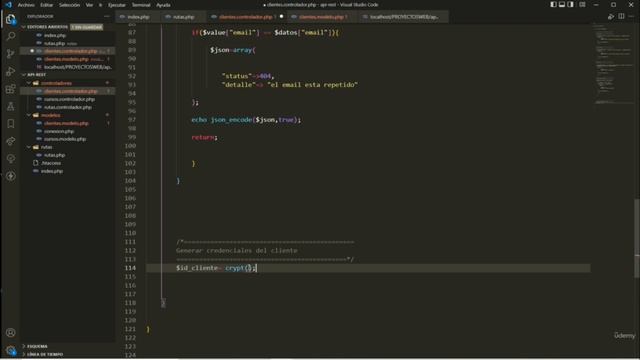This screenshot has width=640, height=360.
Task: Expand the Esquema section
Action: [24, 346]
